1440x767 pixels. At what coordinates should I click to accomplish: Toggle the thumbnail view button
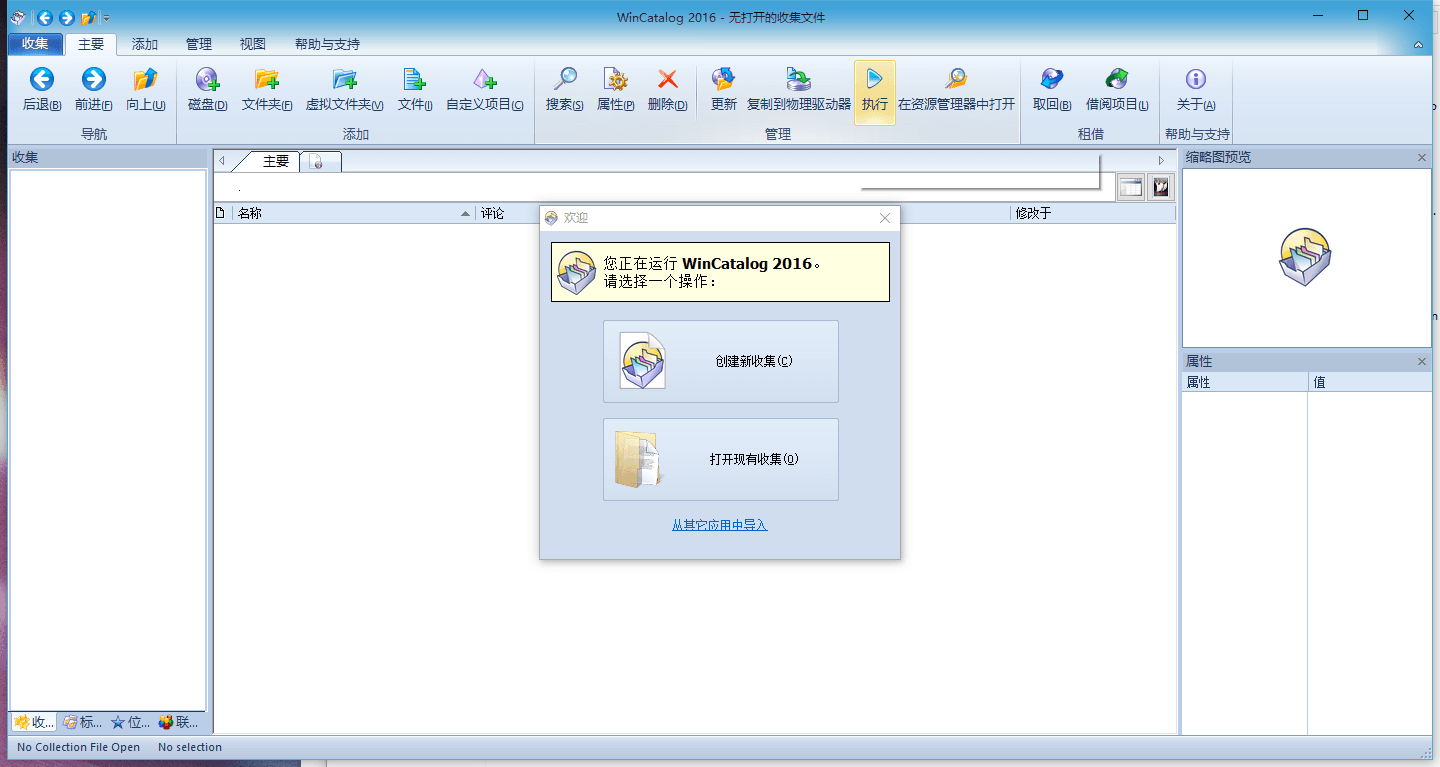tap(1160, 187)
